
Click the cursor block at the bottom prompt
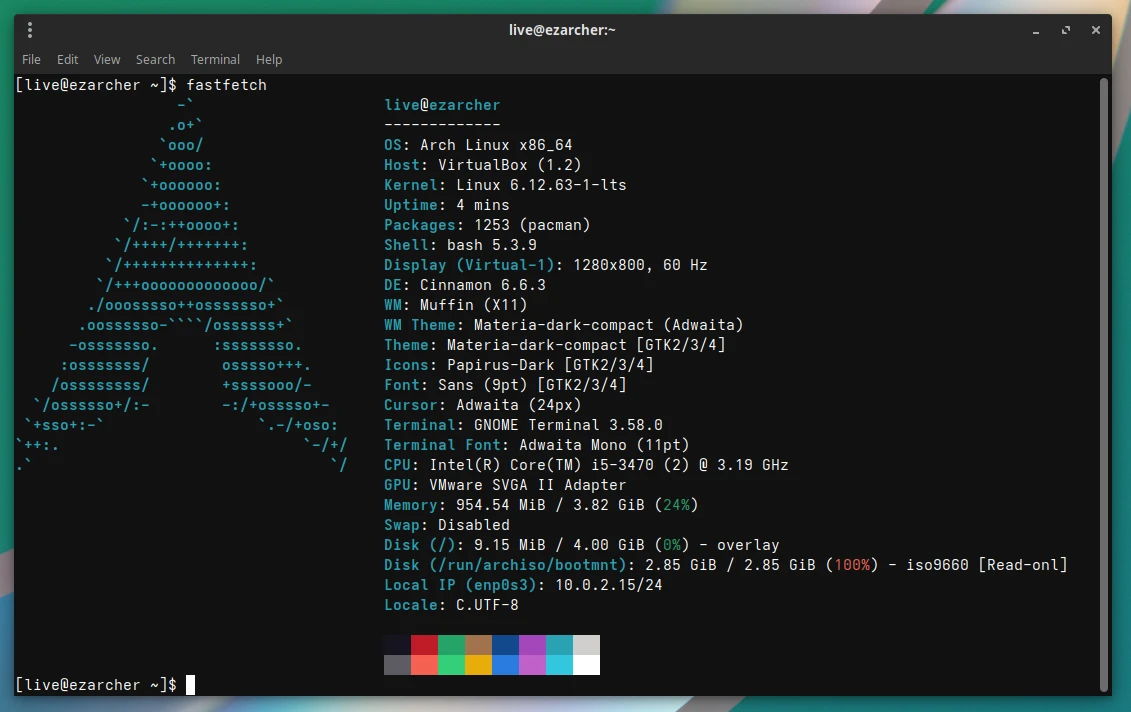[x=190, y=685]
